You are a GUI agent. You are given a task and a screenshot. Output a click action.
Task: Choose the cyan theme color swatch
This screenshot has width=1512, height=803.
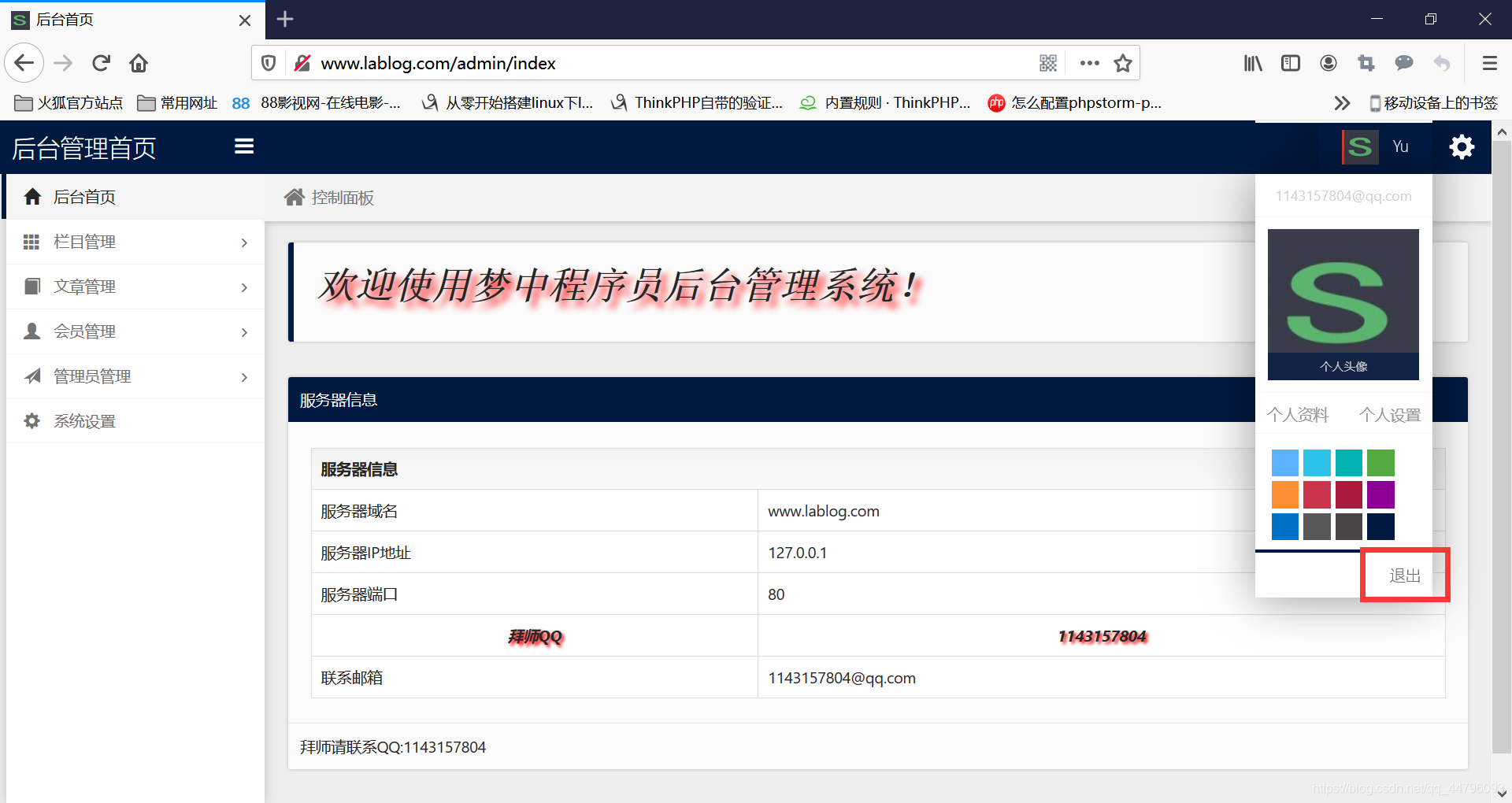1317,463
